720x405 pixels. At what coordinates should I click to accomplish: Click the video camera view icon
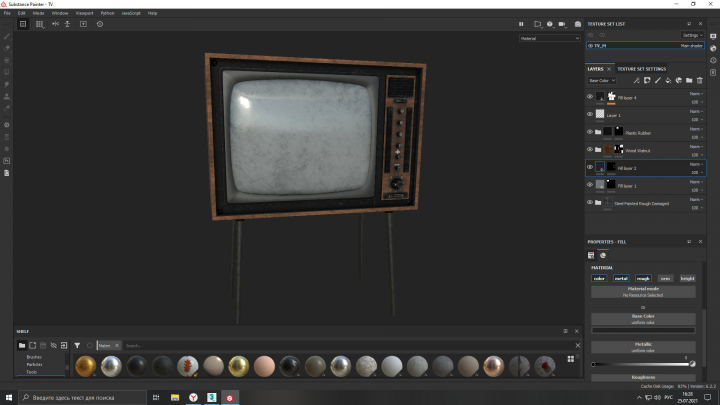pos(562,24)
